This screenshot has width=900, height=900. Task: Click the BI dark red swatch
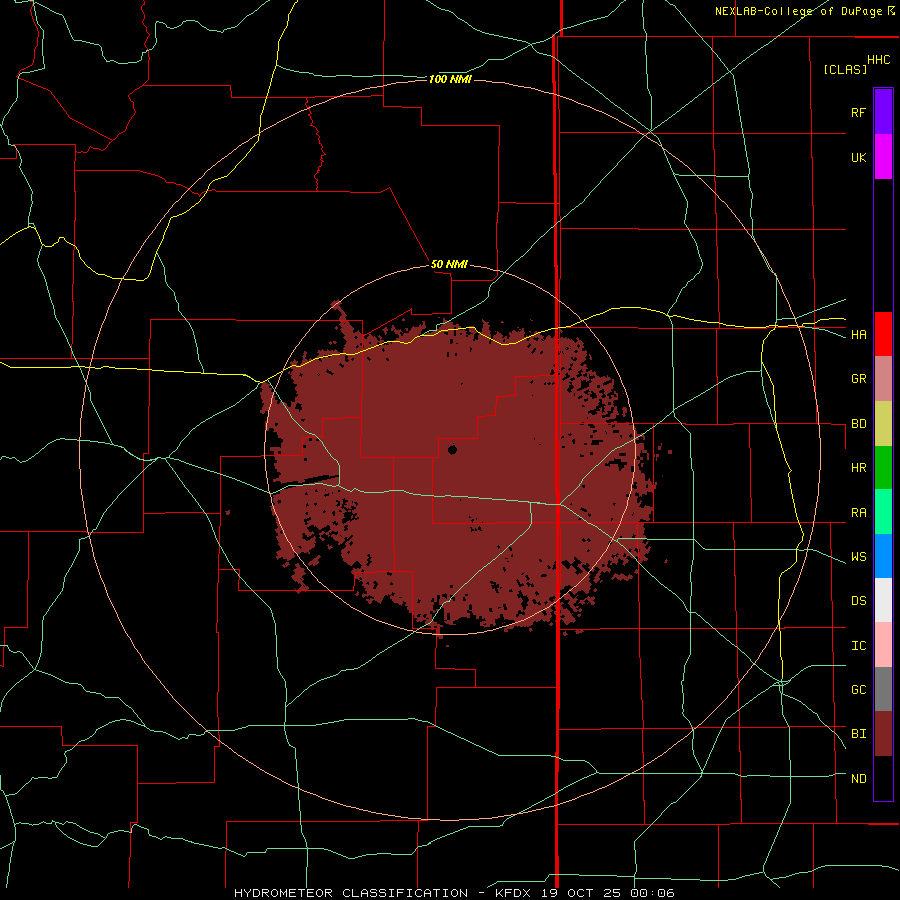[x=883, y=734]
